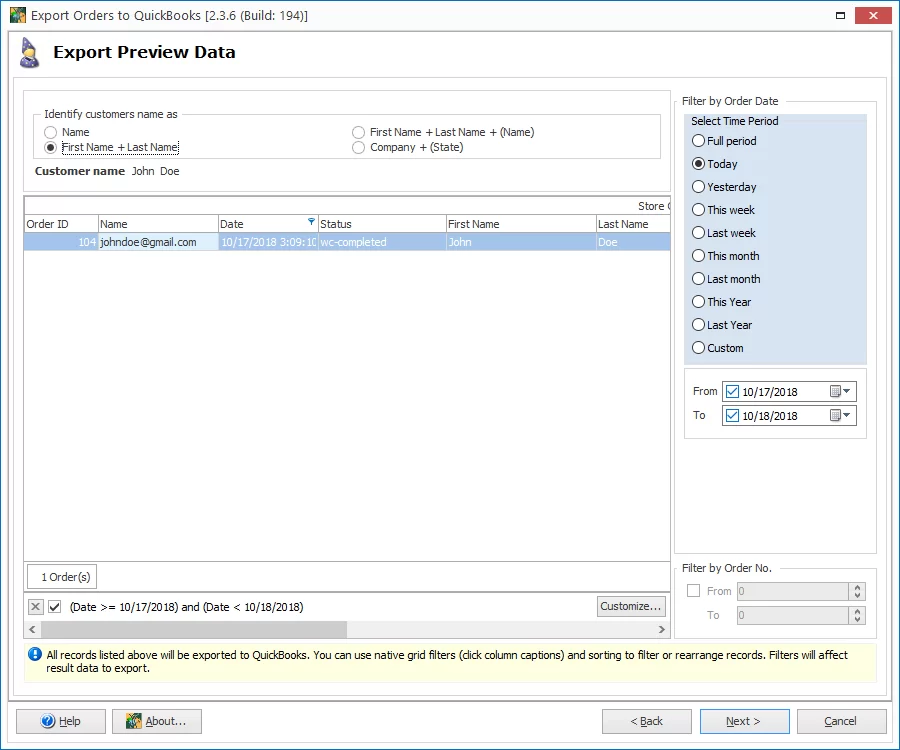Screen dimensions: 900x750
Task: Select the Custom time period option
Action: [699, 348]
